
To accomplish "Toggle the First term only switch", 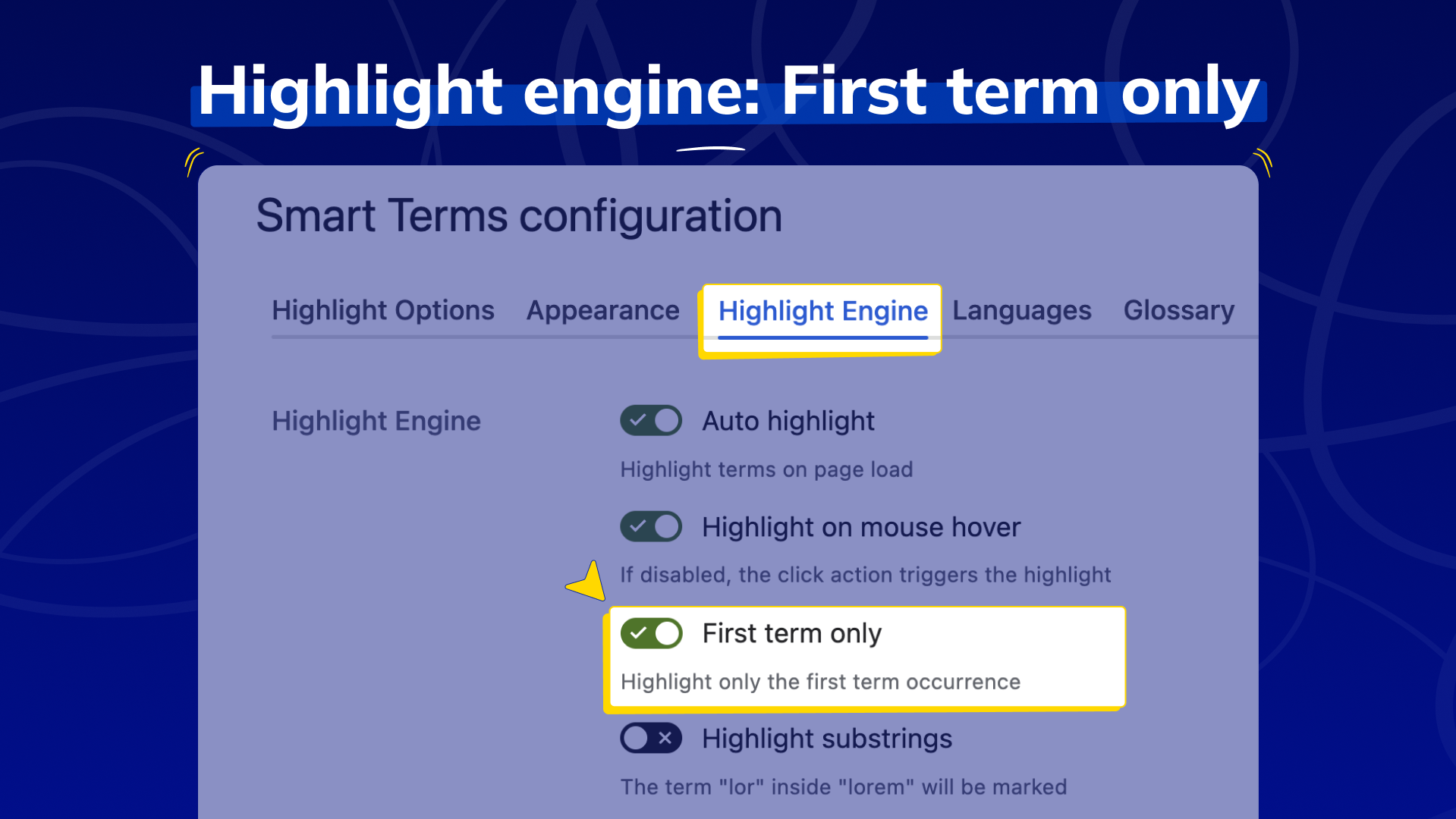I will (651, 633).
